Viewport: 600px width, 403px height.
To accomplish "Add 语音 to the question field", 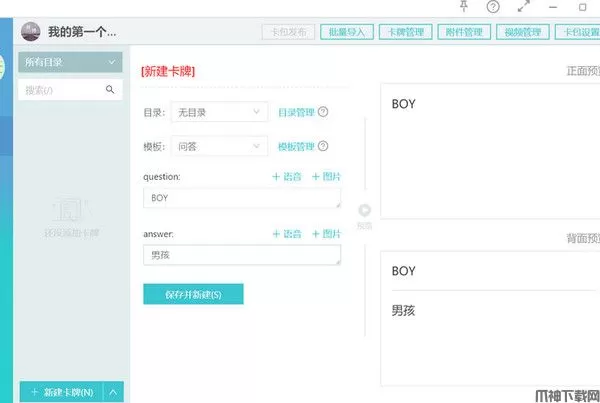I will point(287,177).
